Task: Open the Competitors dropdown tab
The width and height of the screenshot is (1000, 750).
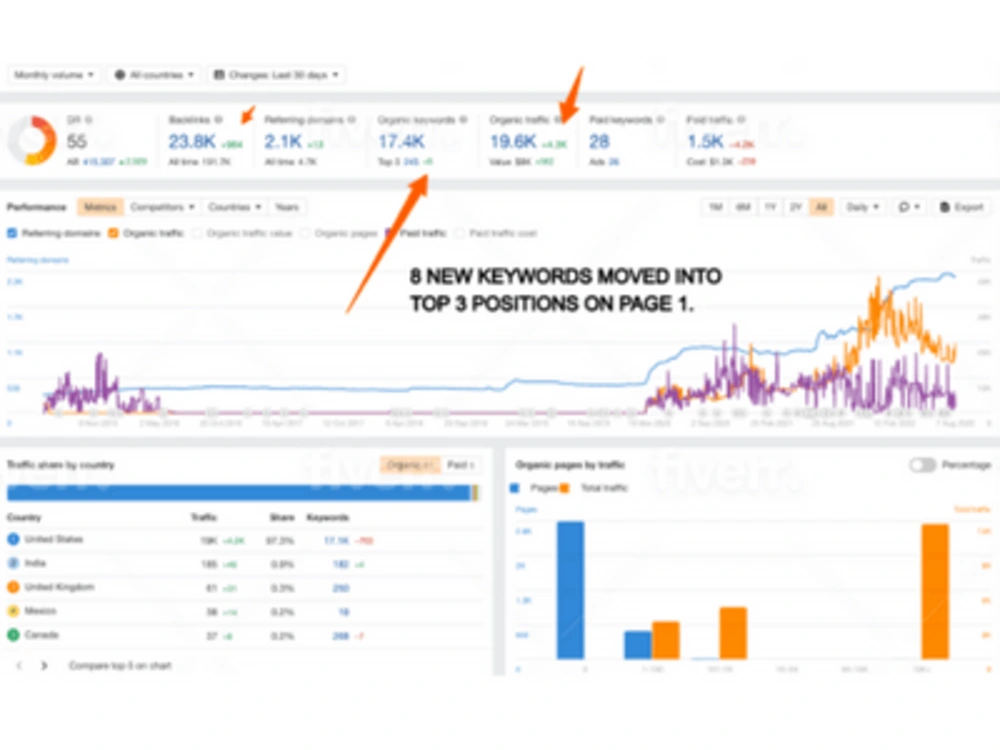Action: pos(162,207)
